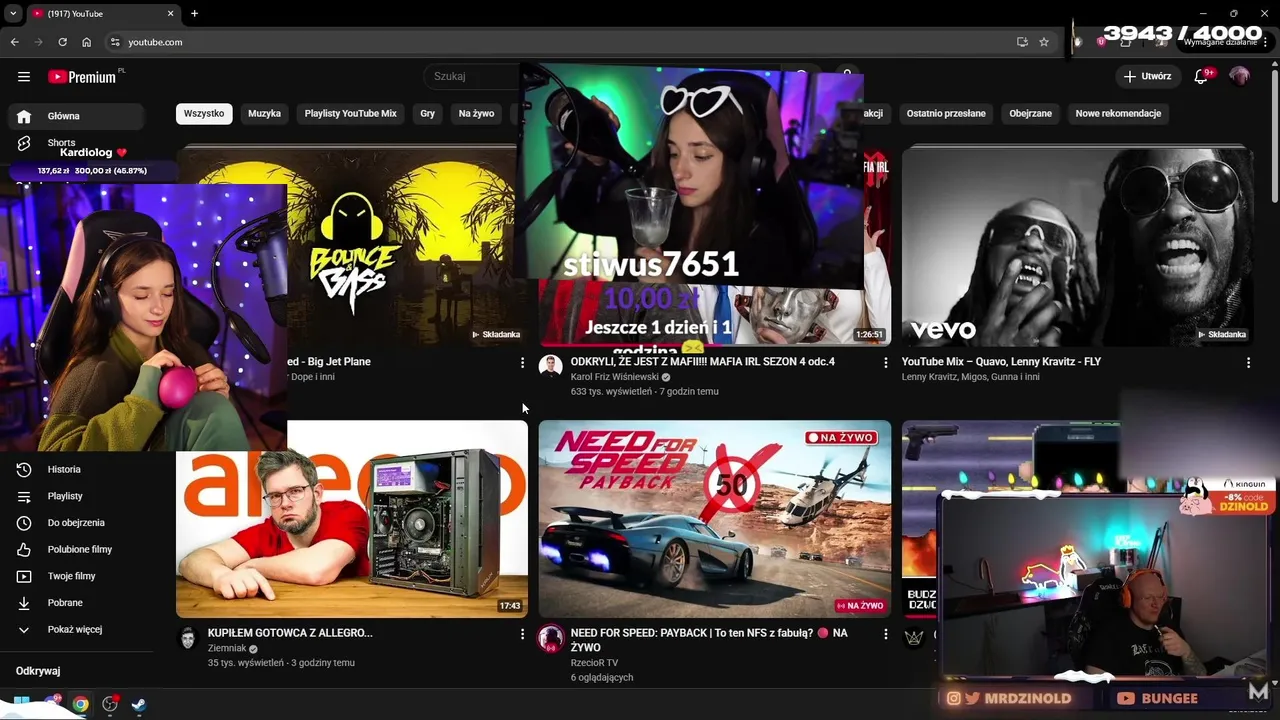1280x720 pixels.
Task: Open the KUPIŁEM GOTOWCA Z ALLEGRO title
Action: pyautogui.click(x=290, y=633)
